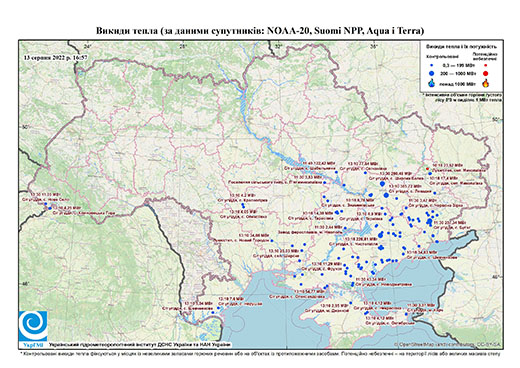Click the blue flame legend icon
The height and width of the screenshot is (368, 520).
click(432, 83)
